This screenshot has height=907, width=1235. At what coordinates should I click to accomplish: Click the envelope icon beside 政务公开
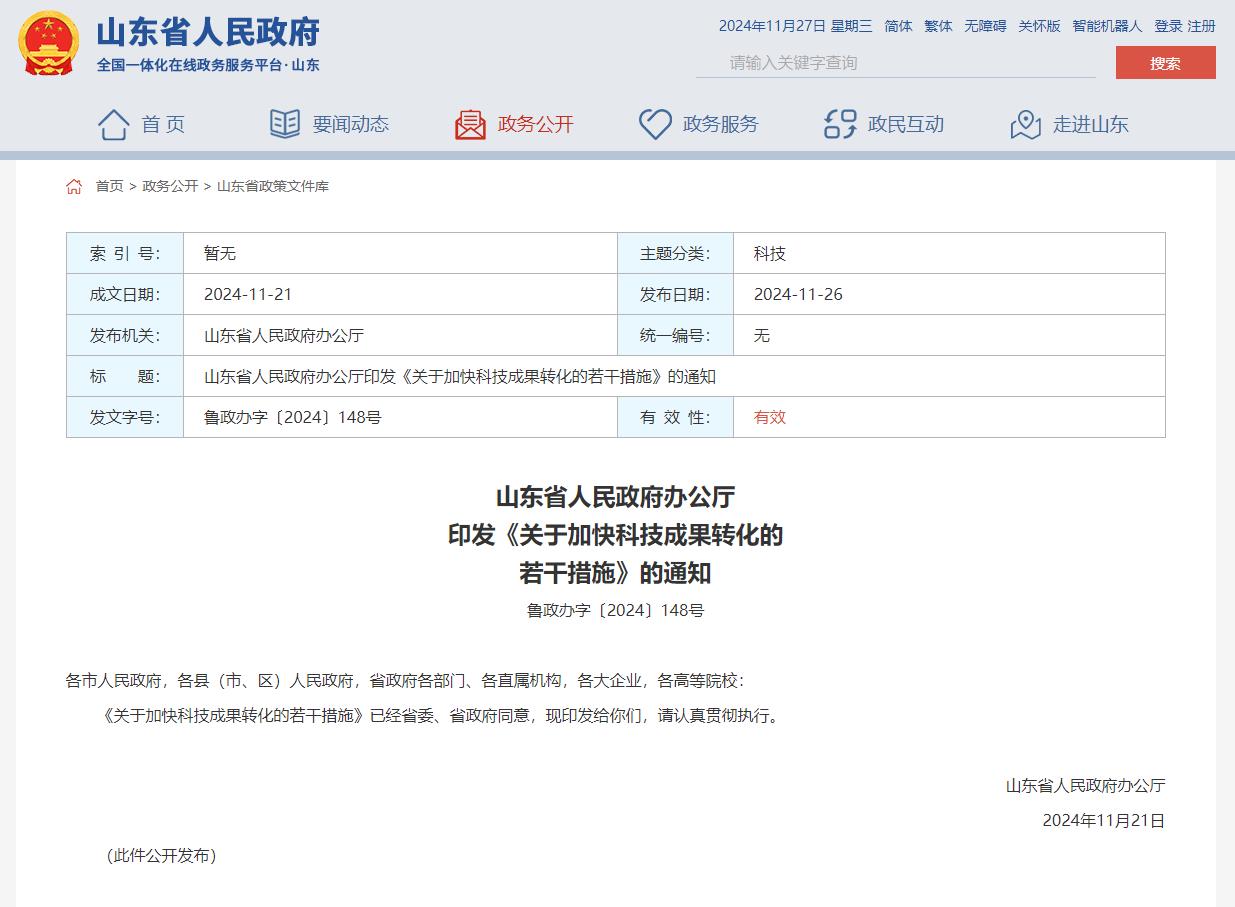click(x=470, y=124)
